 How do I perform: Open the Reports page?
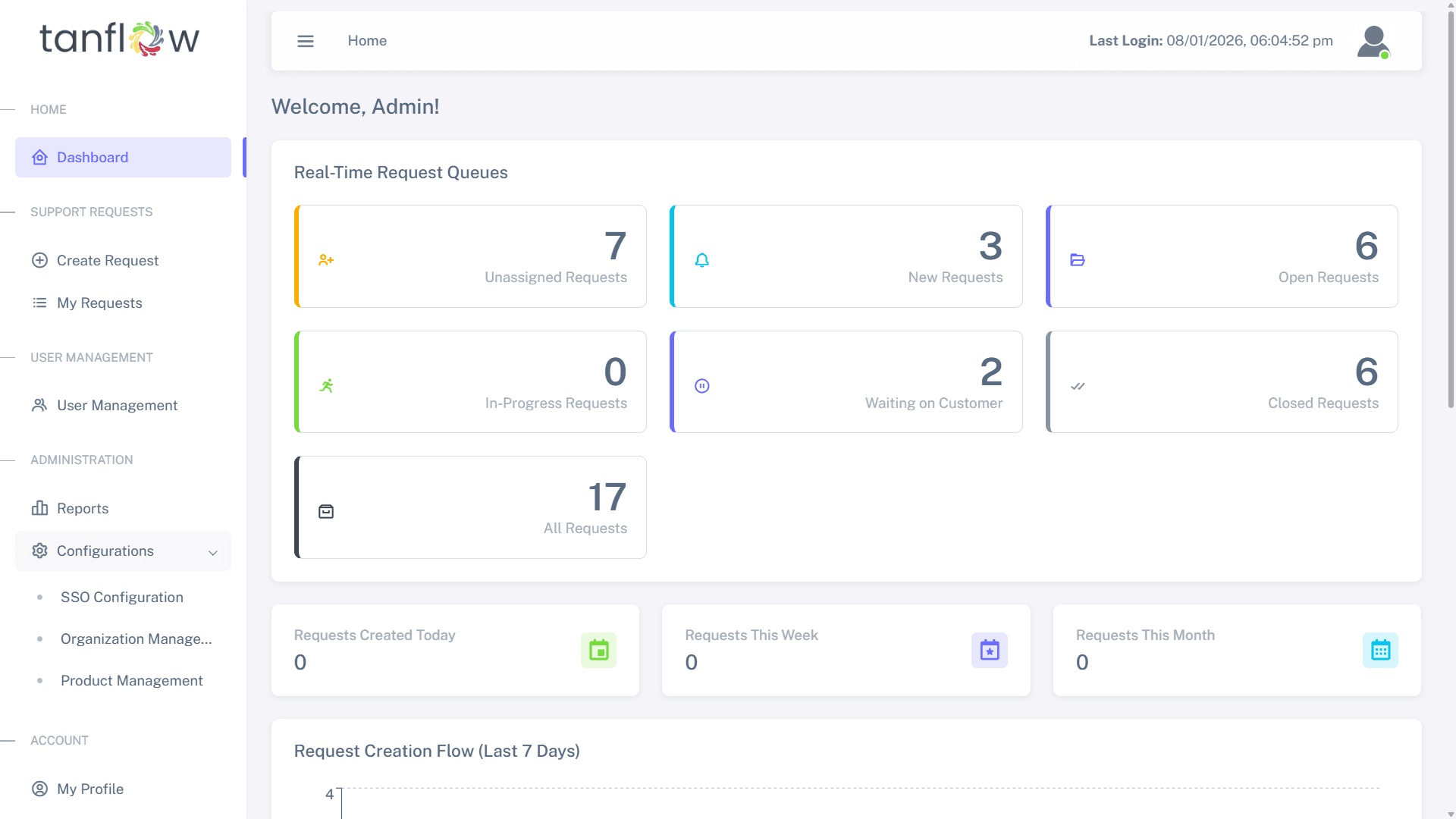(83, 508)
